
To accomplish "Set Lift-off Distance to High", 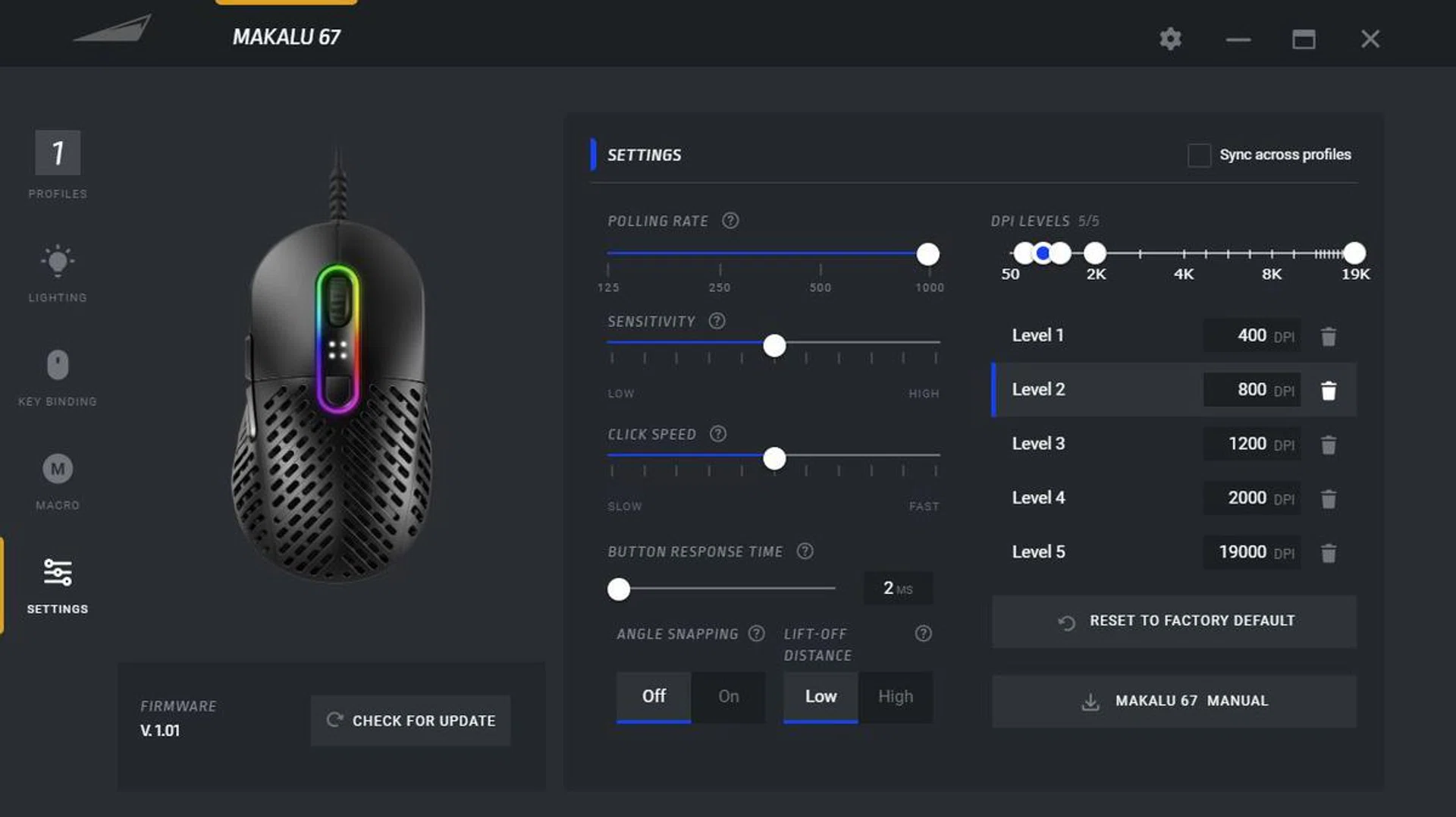I will [x=895, y=696].
